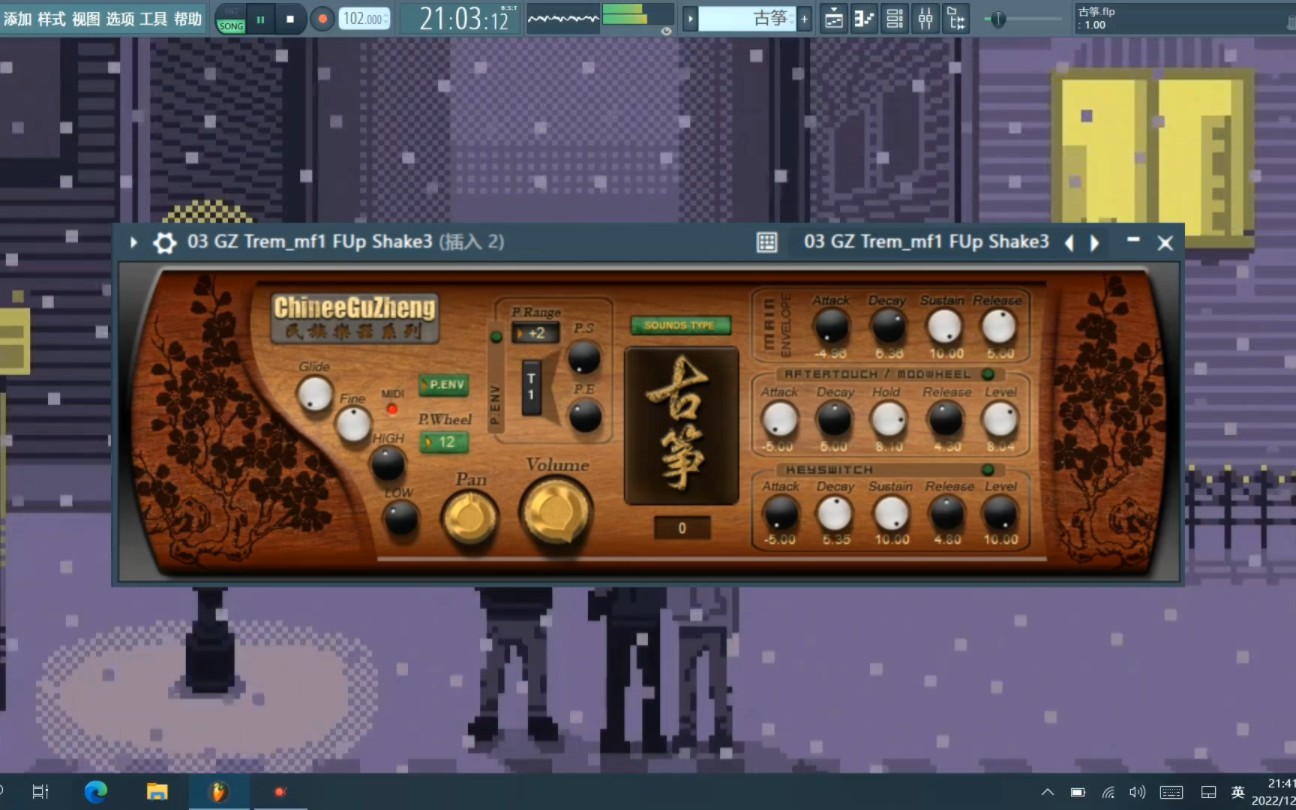Click the Fine tune knob
The height and width of the screenshot is (810, 1296).
pos(353,424)
